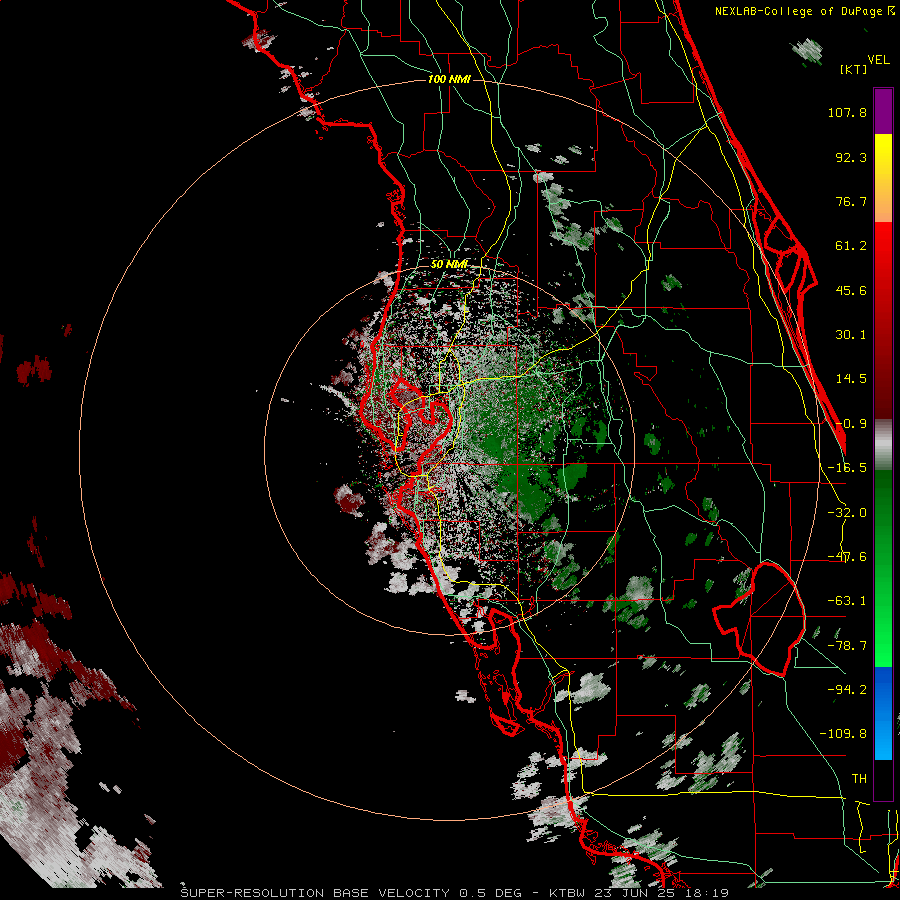Select the -0.9 velocity scale value
This screenshot has width=900, height=900.
point(851,424)
